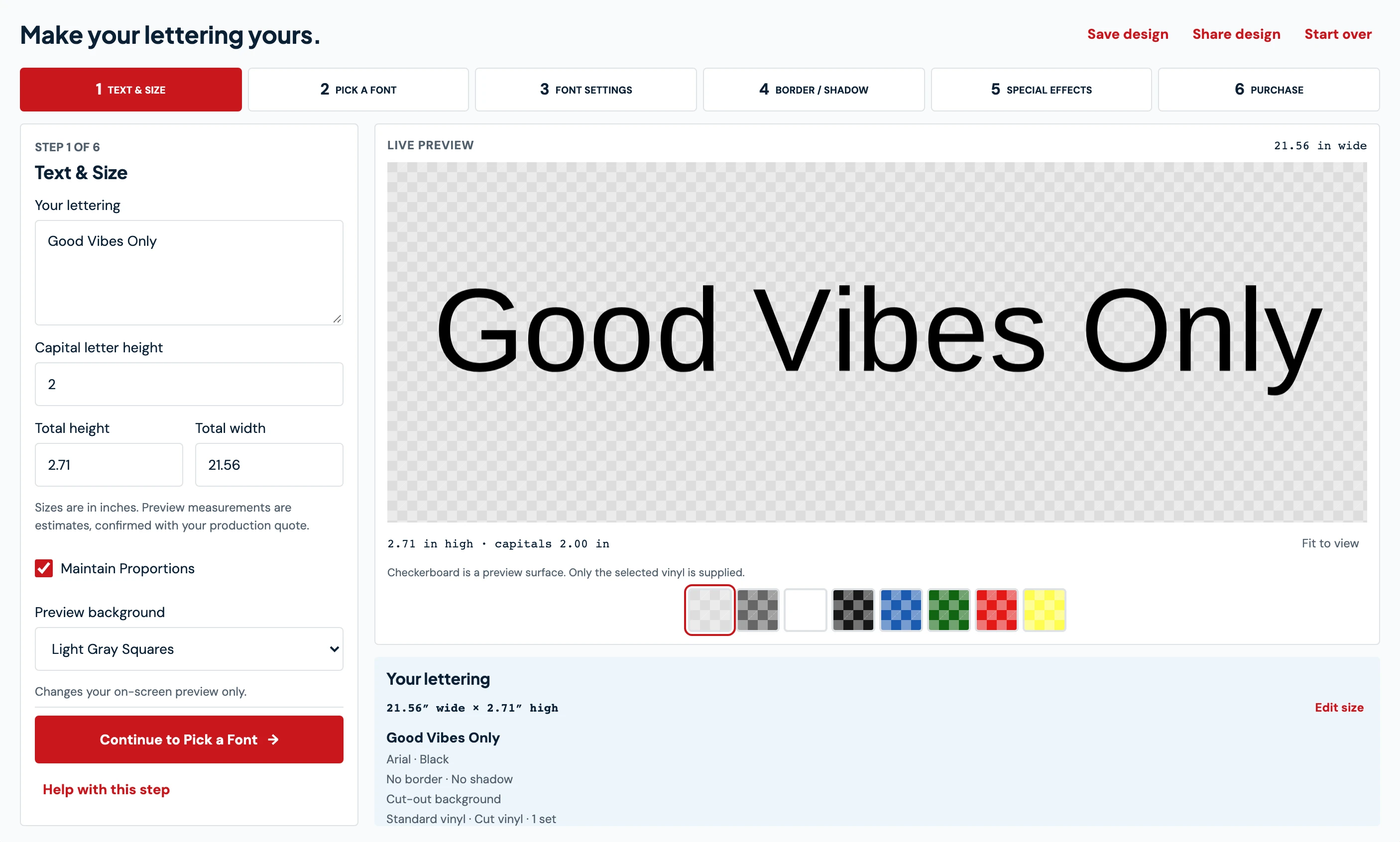Image resolution: width=1400 pixels, height=842 pixels.
Task: Select the light gray checkerboard swatch
Action: [709, 610]
